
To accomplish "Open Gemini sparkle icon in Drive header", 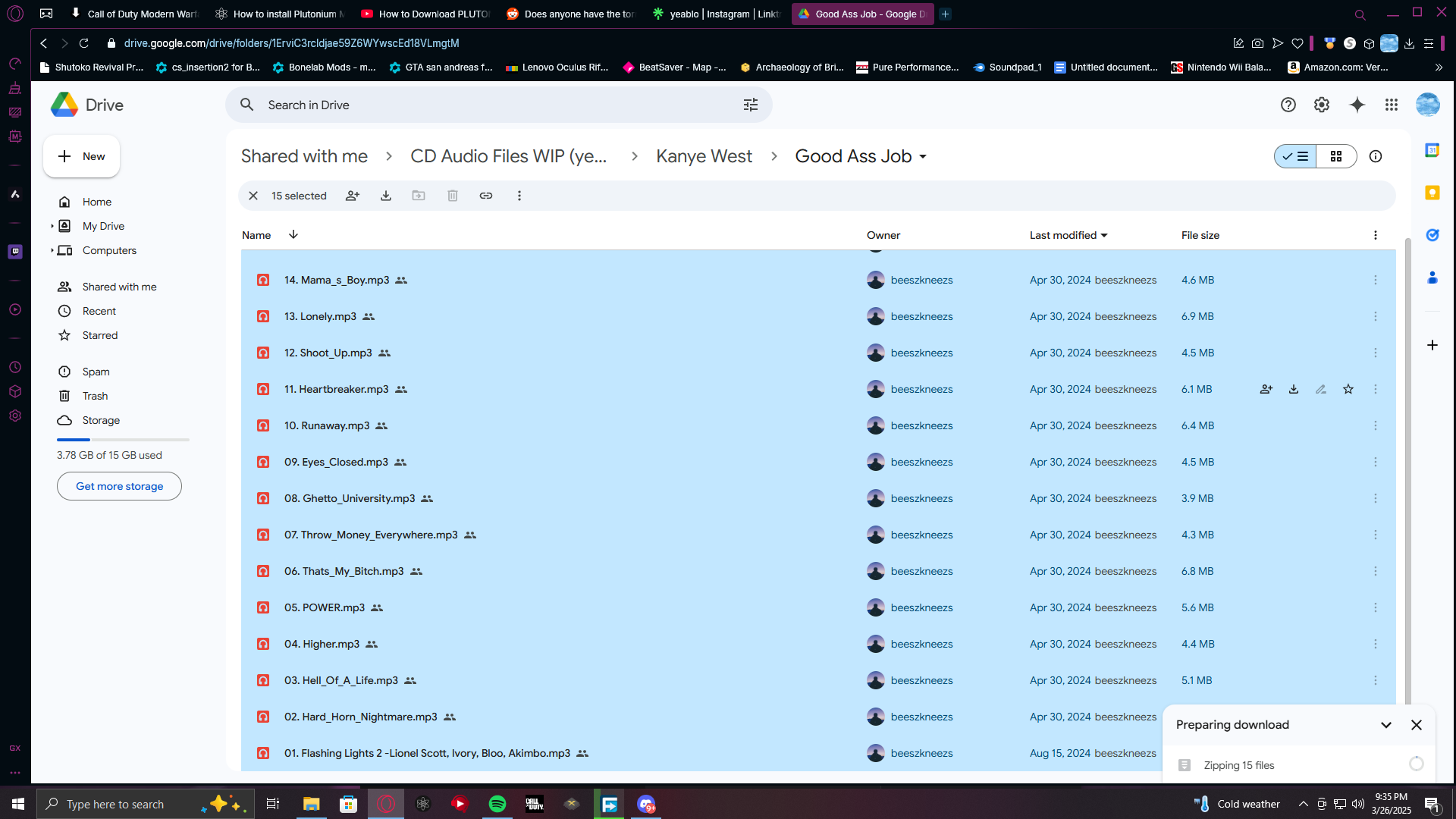I will click(x=1357, y=105).
